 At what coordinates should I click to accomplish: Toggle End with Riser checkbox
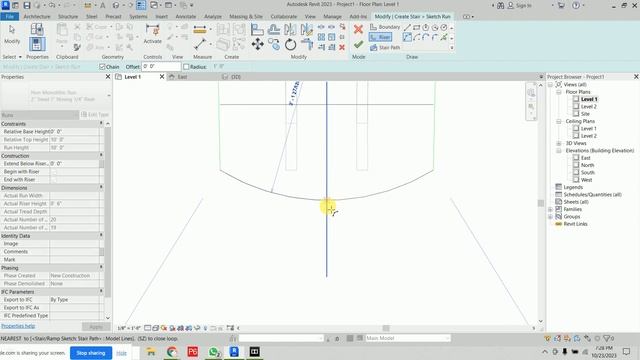pos(53,180)
